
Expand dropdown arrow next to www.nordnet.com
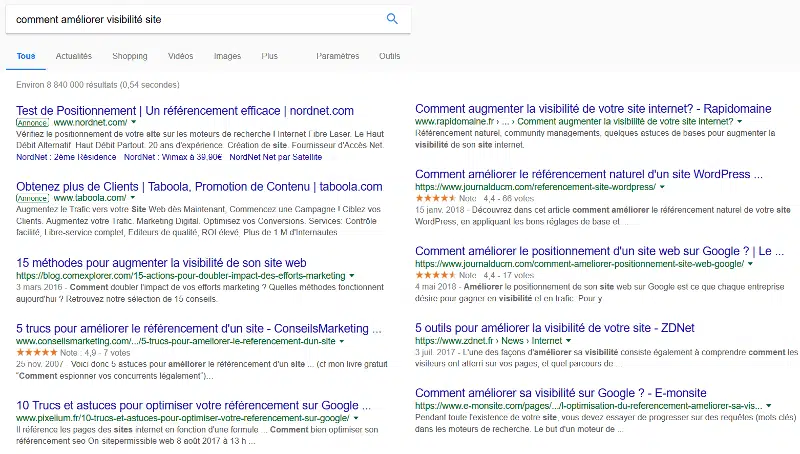(134, 121)
